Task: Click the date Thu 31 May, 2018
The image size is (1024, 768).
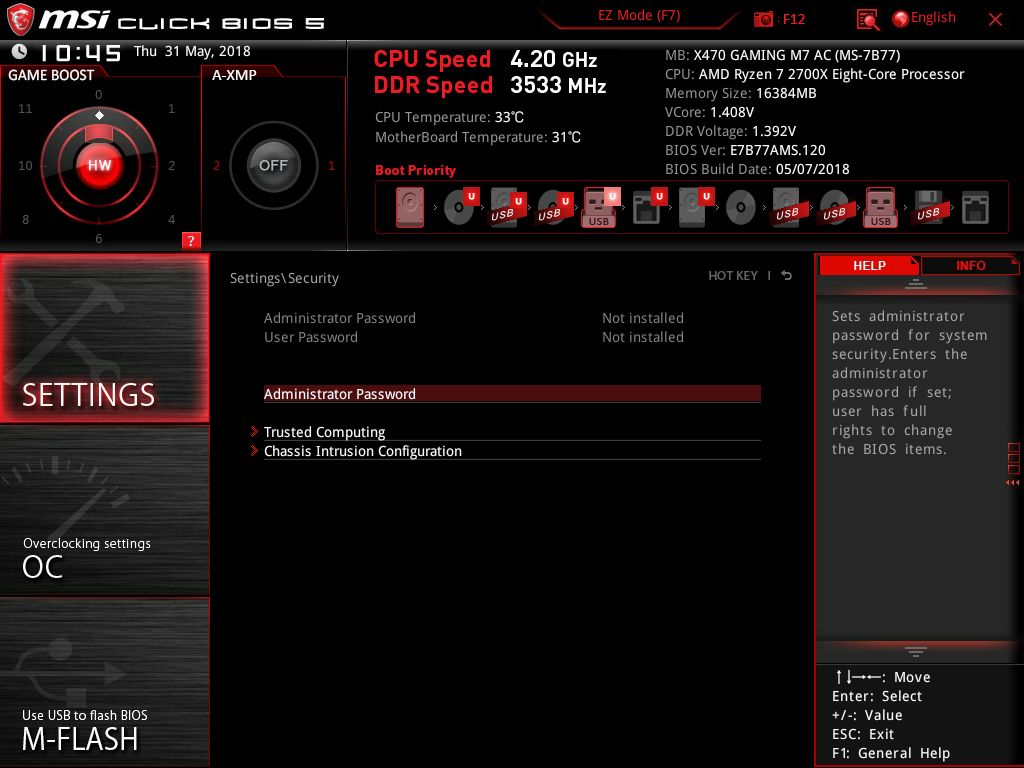Action: [x=192, y=51]
